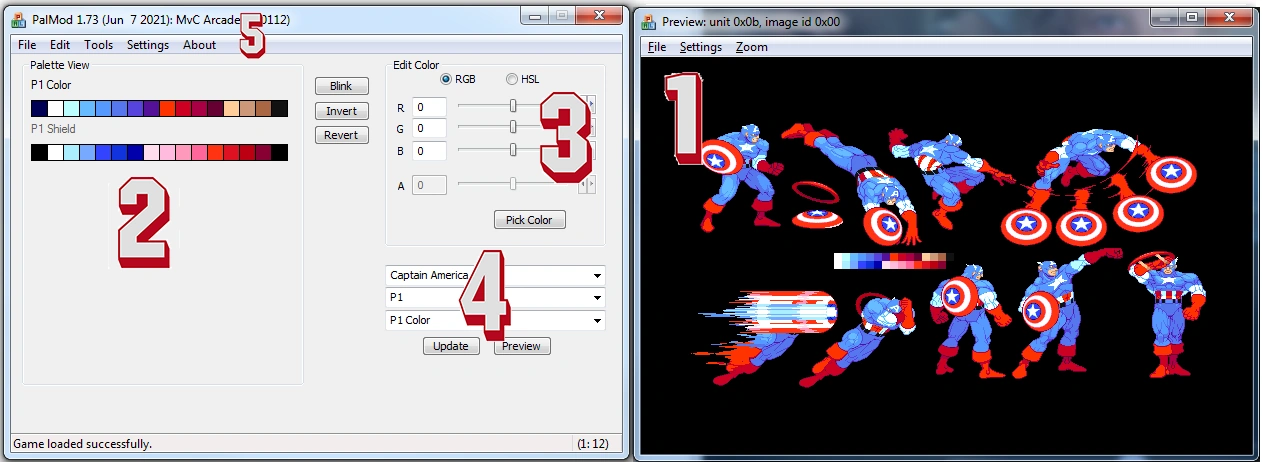Image resolution: width=1262 pixels, height=462 pixels.
Task: Select the dark navy first swatch in P1 Color
Action: click(x=39, y=108)
